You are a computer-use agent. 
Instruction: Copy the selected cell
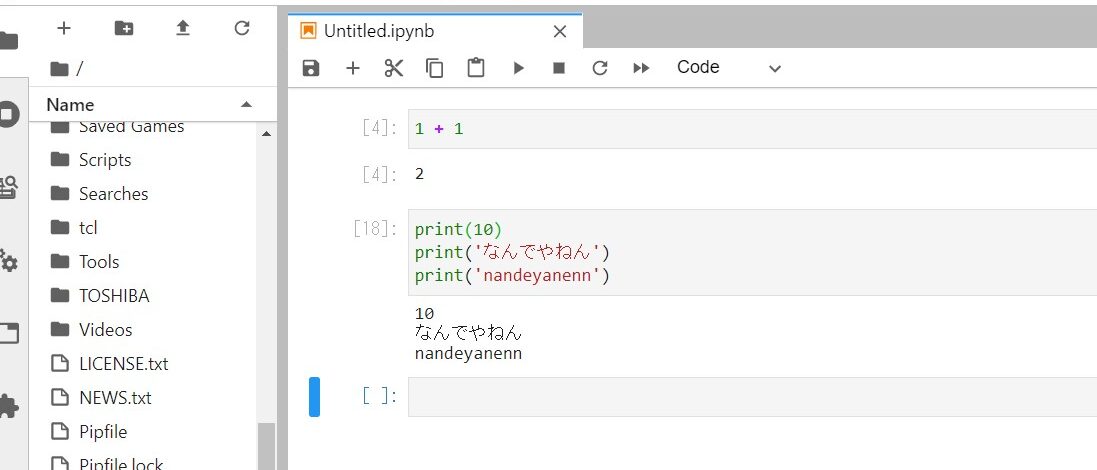[x=434, y=68]
